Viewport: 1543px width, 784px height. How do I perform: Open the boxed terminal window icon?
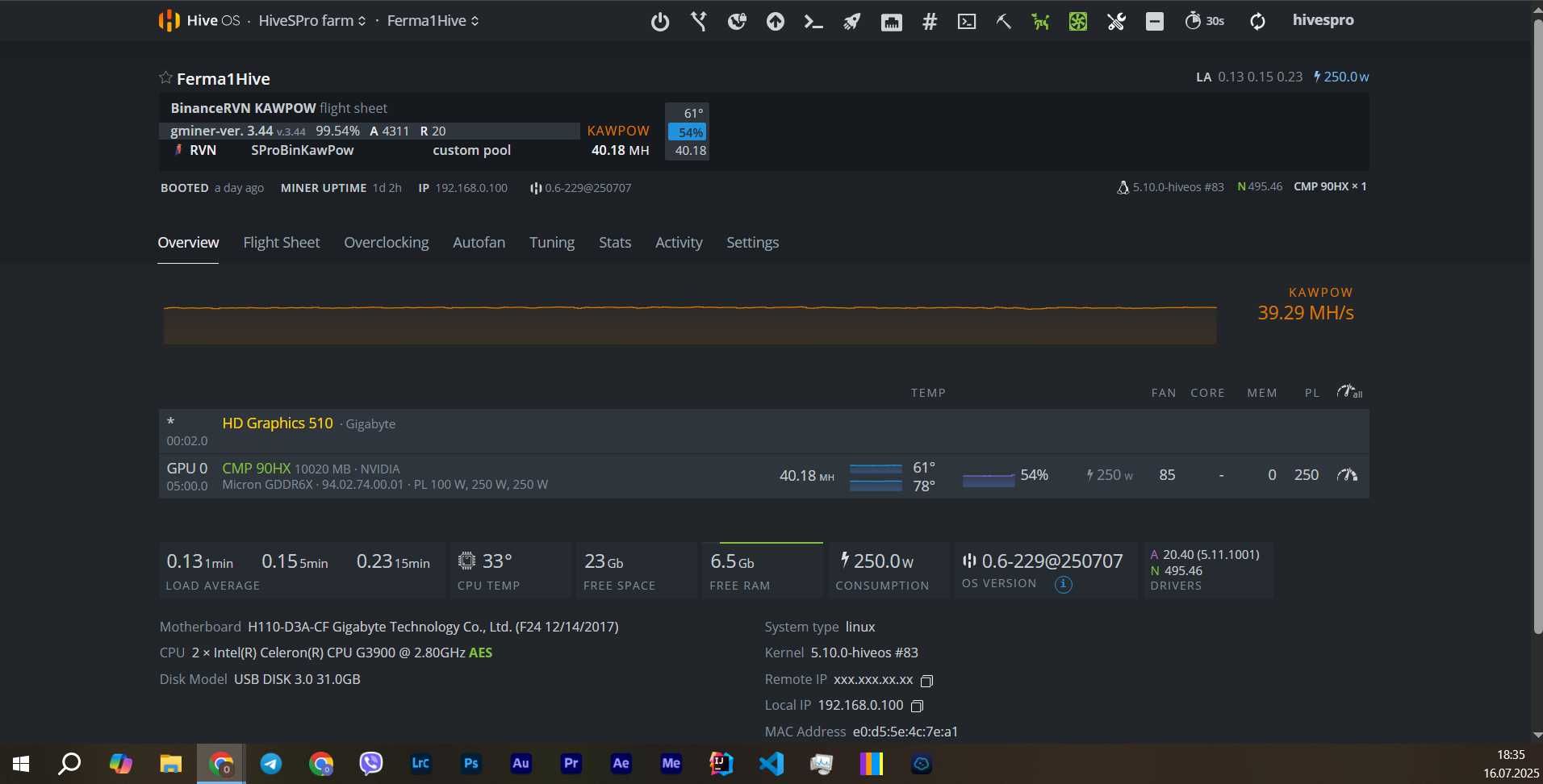coord(967,22)
